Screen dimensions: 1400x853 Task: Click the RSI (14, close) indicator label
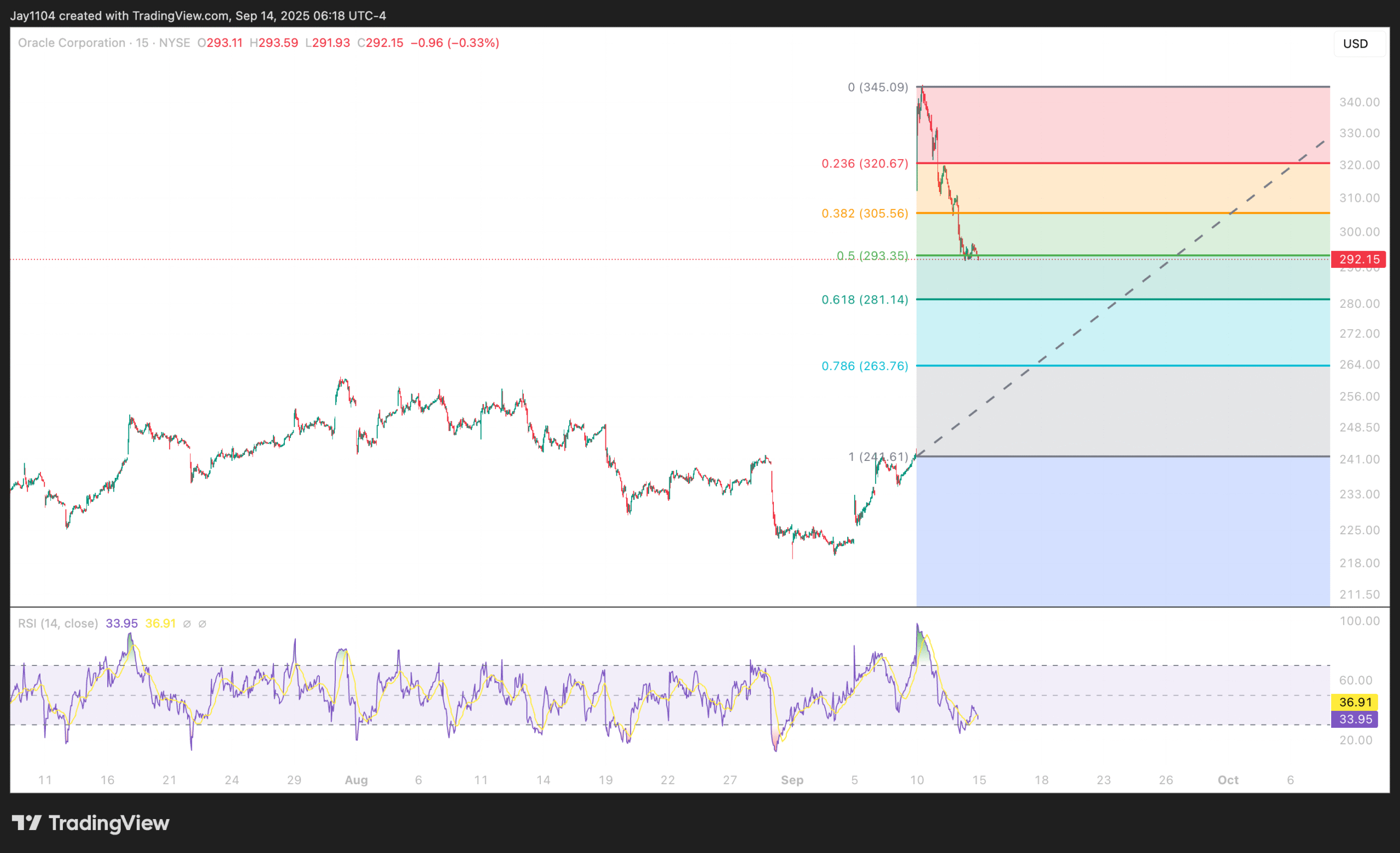(58, 623)
